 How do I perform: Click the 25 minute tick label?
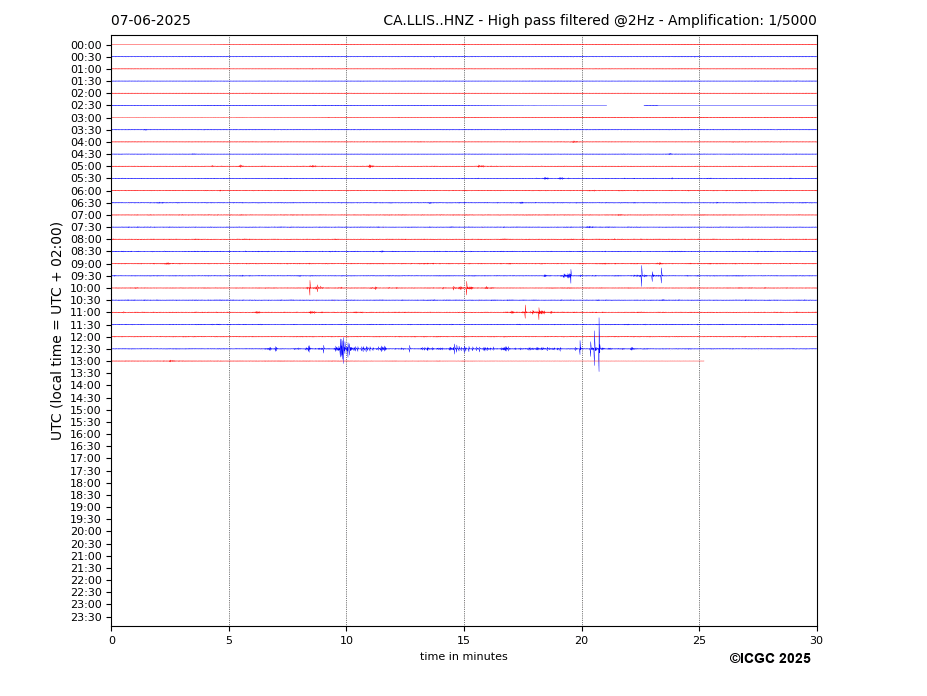(699, 640)
